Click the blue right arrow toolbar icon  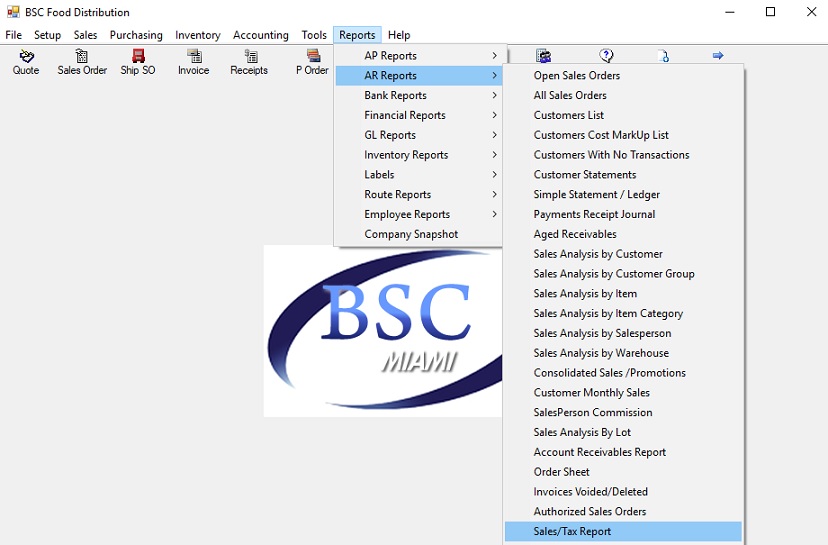(718, 55)
